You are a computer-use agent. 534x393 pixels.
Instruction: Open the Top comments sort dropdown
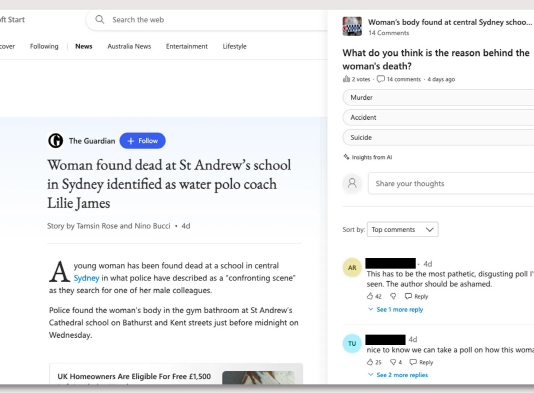point(403,230)
